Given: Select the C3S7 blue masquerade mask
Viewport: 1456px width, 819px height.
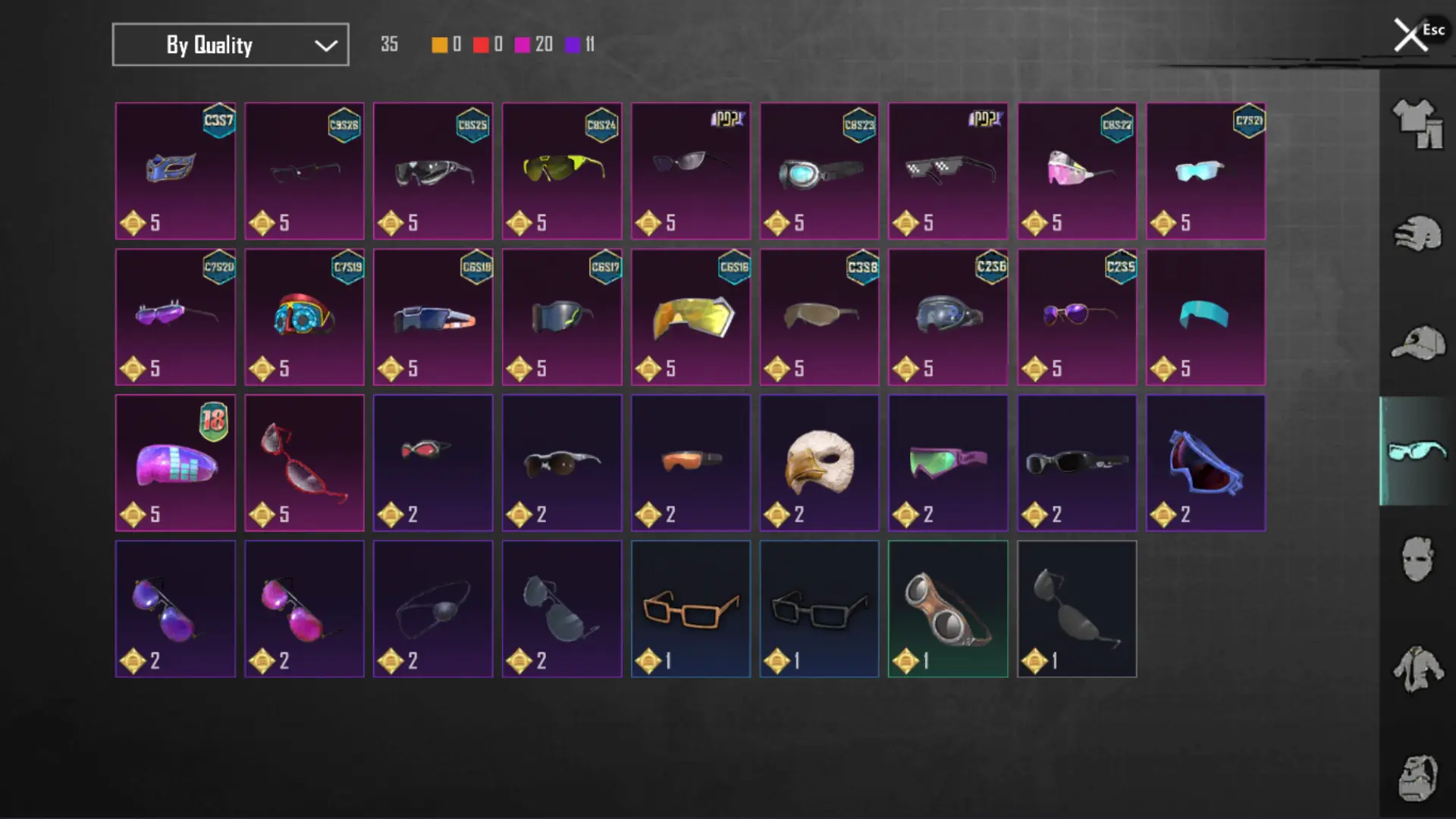Looking at the screenshot, I should coord(175,171).
